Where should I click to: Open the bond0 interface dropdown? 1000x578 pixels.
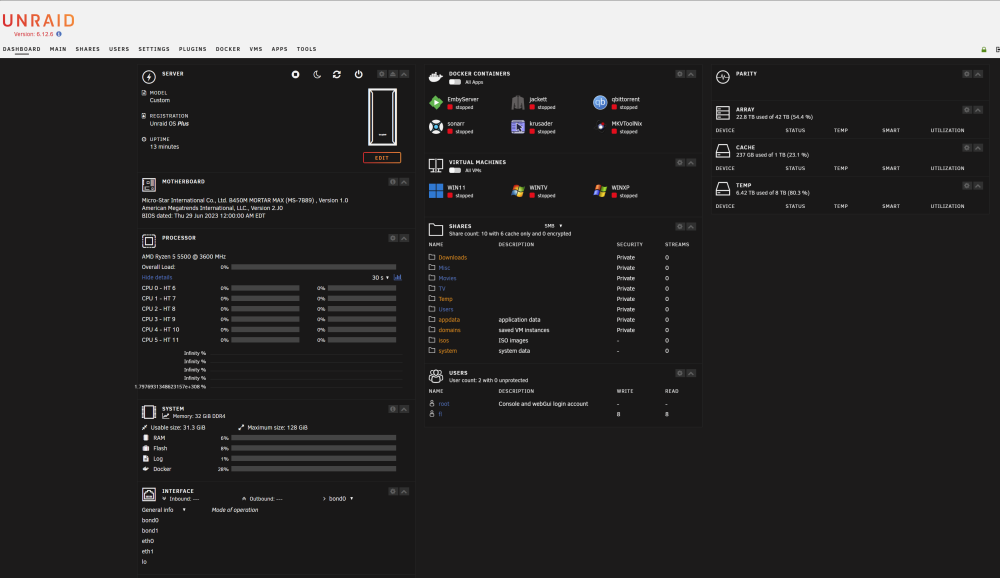pyautogui.click(x=341, y=499)
